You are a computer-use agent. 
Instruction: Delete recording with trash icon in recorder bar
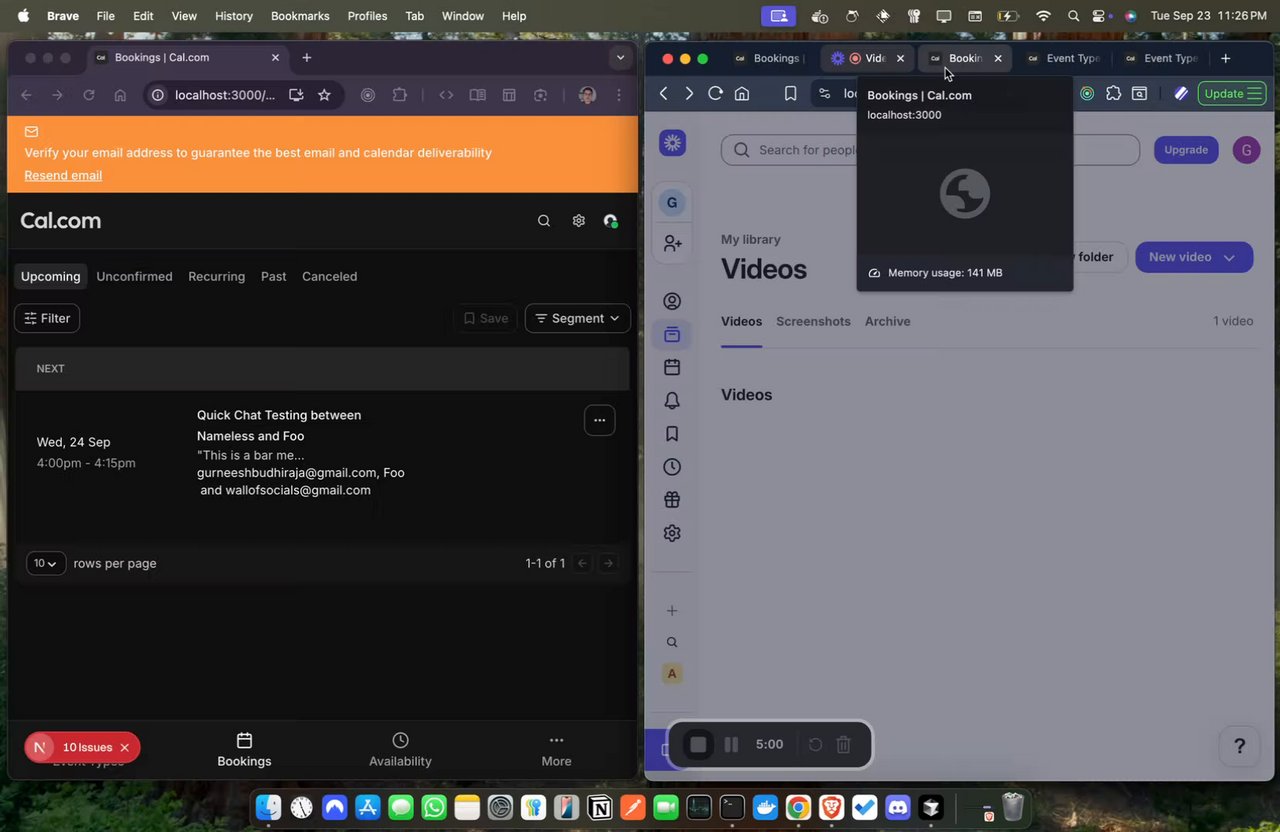[843, 744]
